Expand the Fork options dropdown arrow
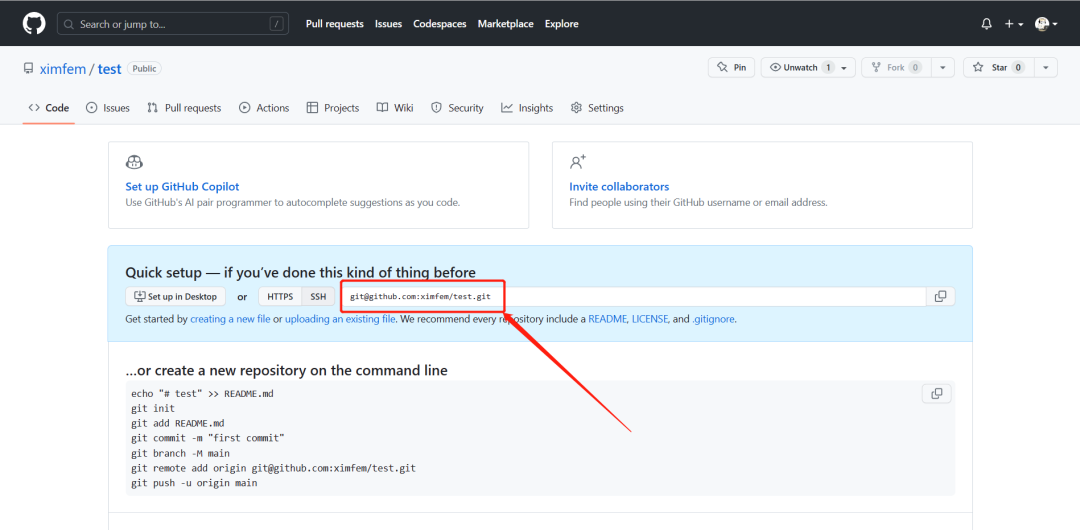The height and width of the screenshot is (530, 1080). (x=943, y=68)
